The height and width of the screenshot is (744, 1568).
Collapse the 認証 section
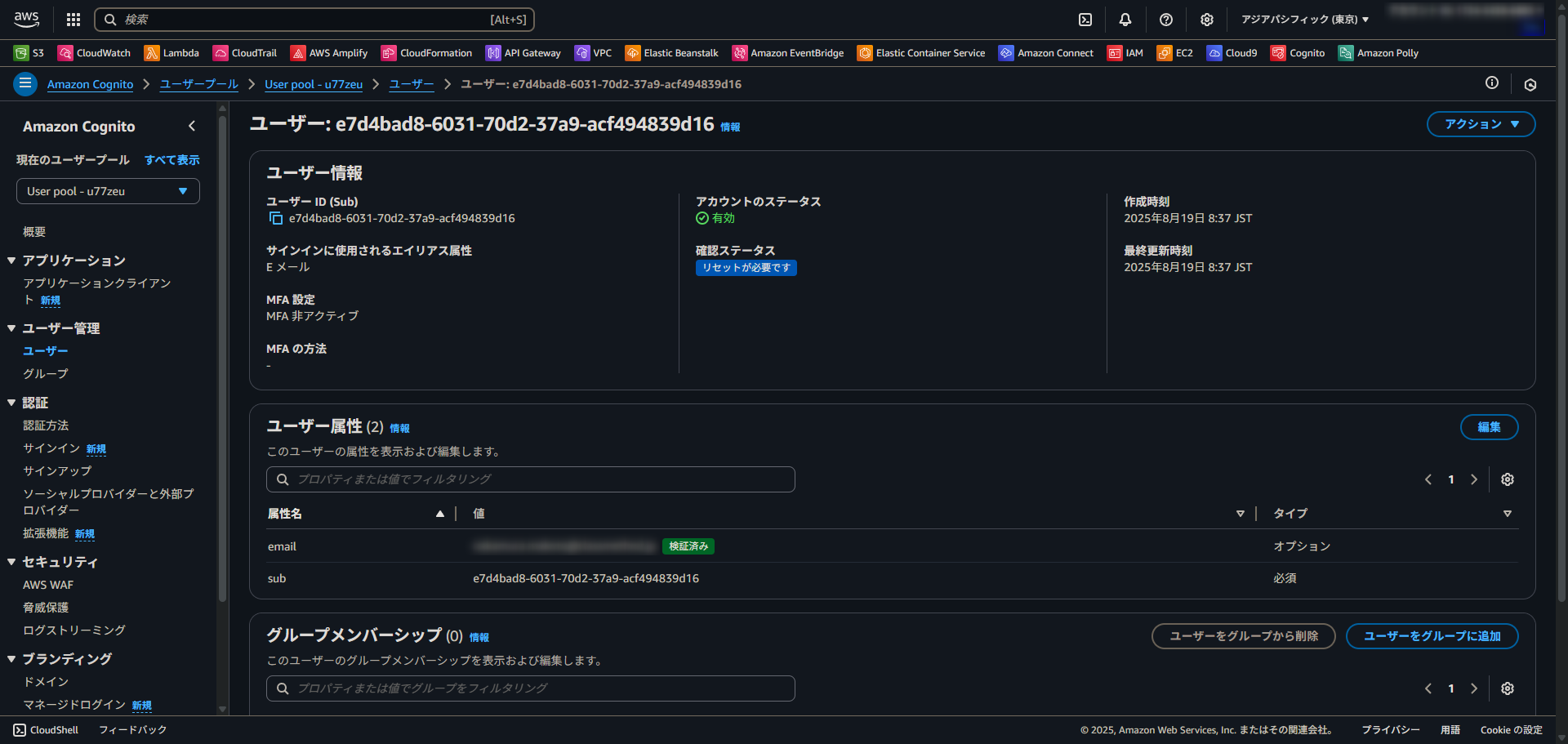click(11, 403)
